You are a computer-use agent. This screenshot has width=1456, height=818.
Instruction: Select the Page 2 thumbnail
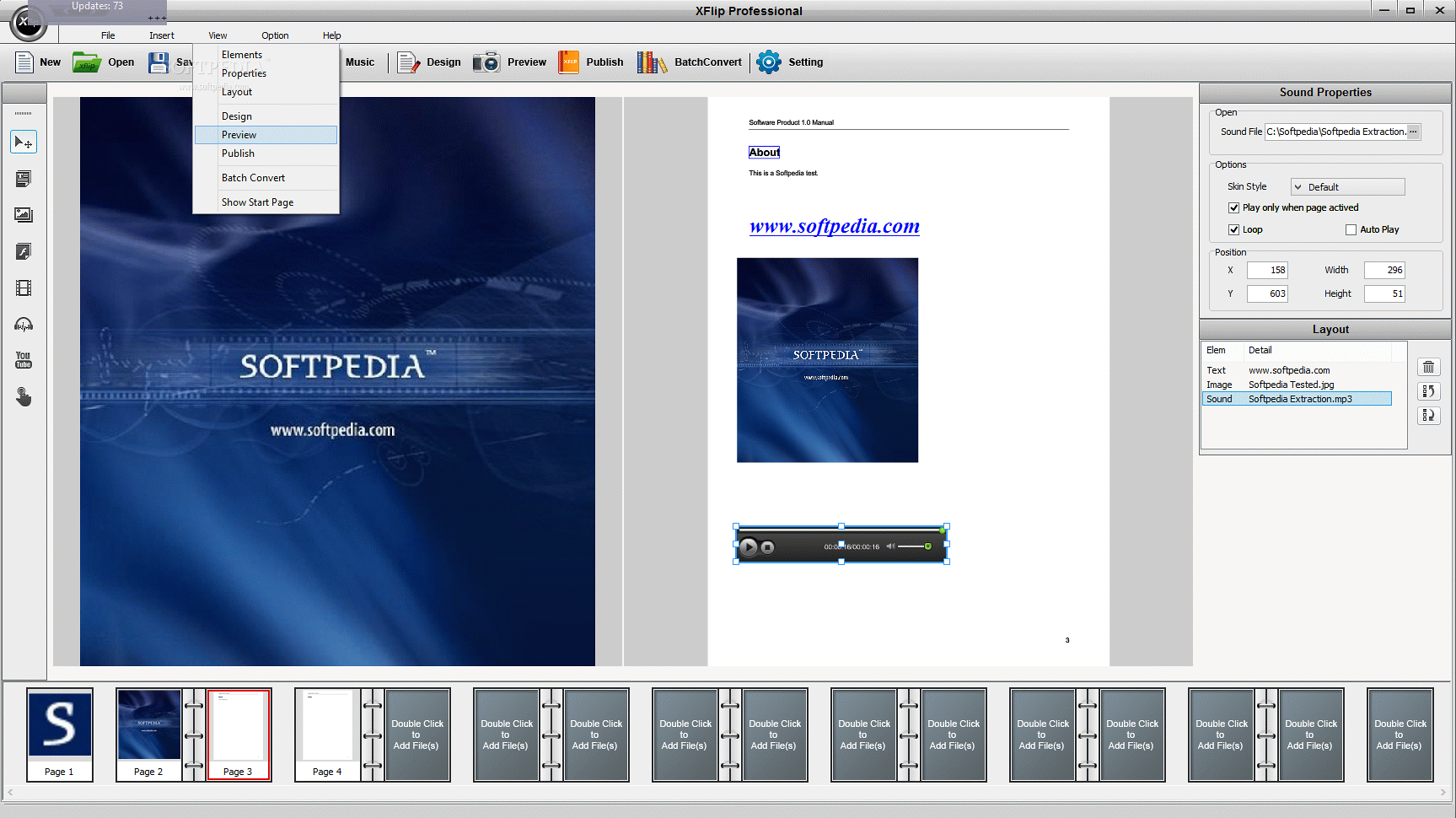tap(149, 735)
